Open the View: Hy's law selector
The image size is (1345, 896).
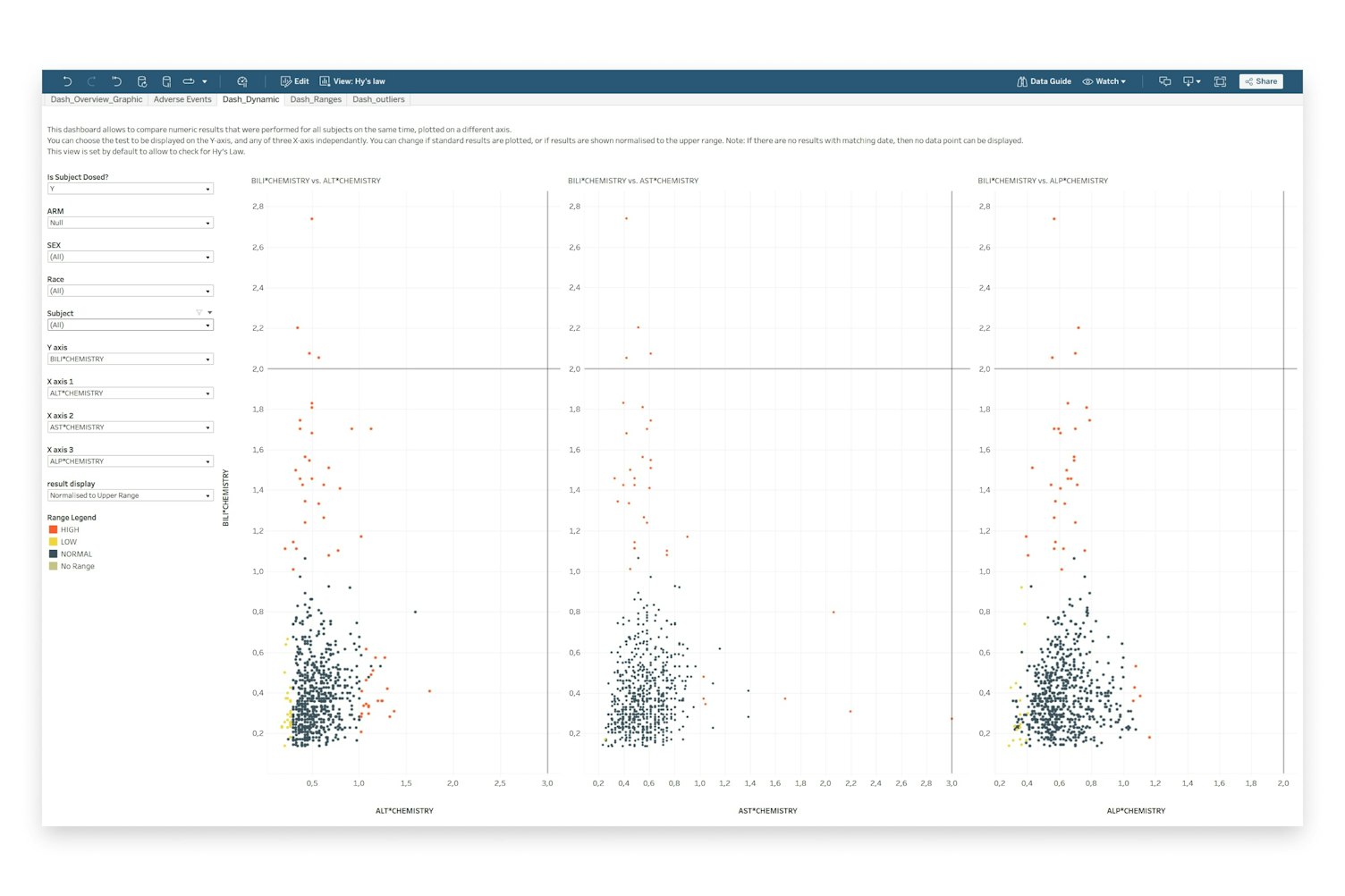(x=352, y=81)
